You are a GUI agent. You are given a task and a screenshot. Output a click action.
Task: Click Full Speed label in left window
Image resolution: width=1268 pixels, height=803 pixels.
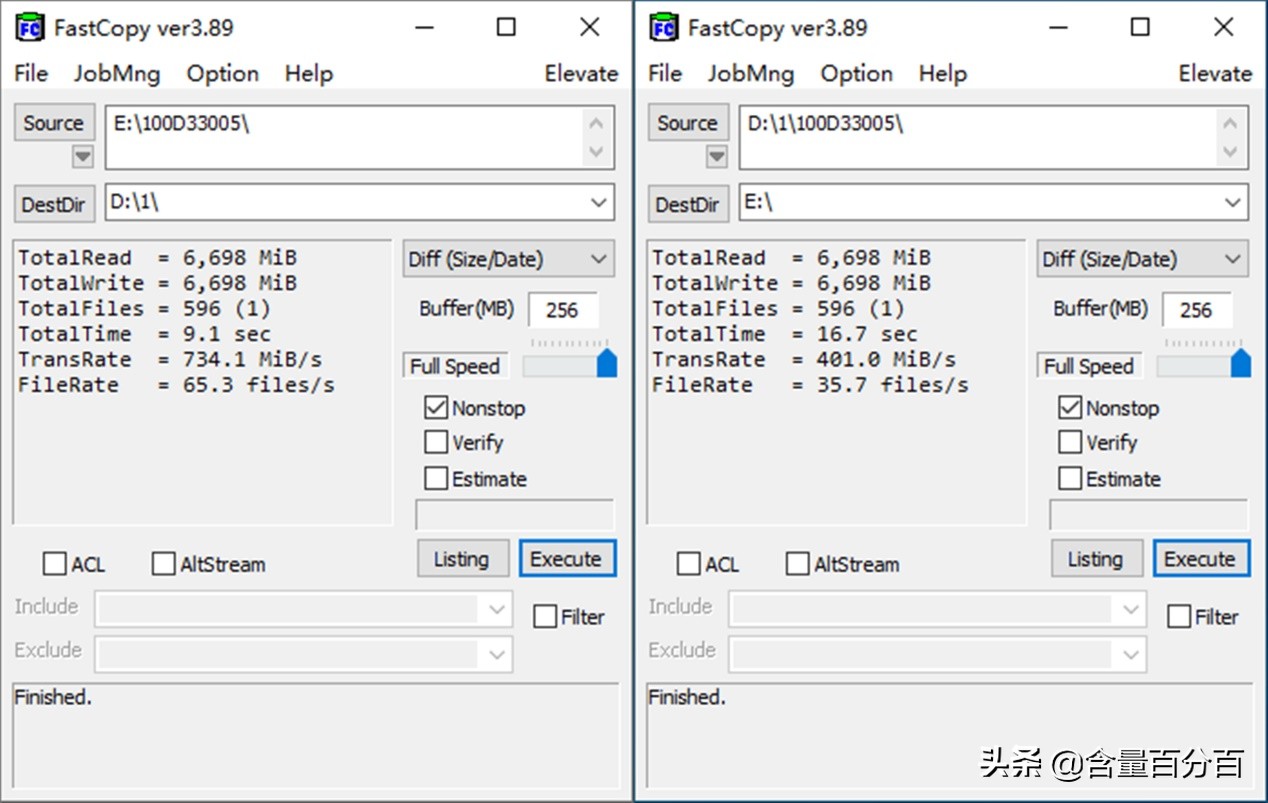coord(455,366)
